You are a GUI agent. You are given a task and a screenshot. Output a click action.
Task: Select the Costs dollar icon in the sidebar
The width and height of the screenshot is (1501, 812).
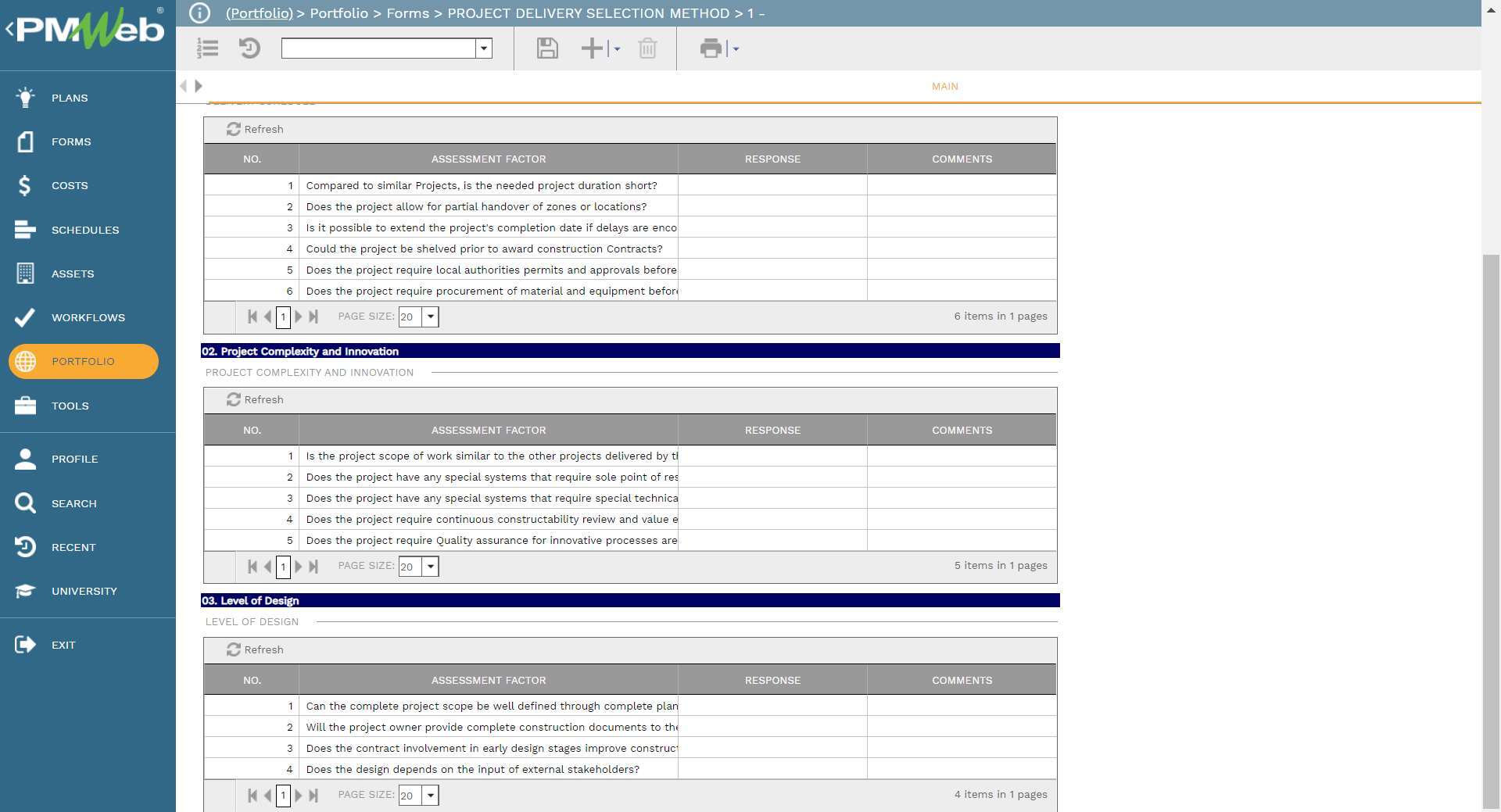pos(24,185)
